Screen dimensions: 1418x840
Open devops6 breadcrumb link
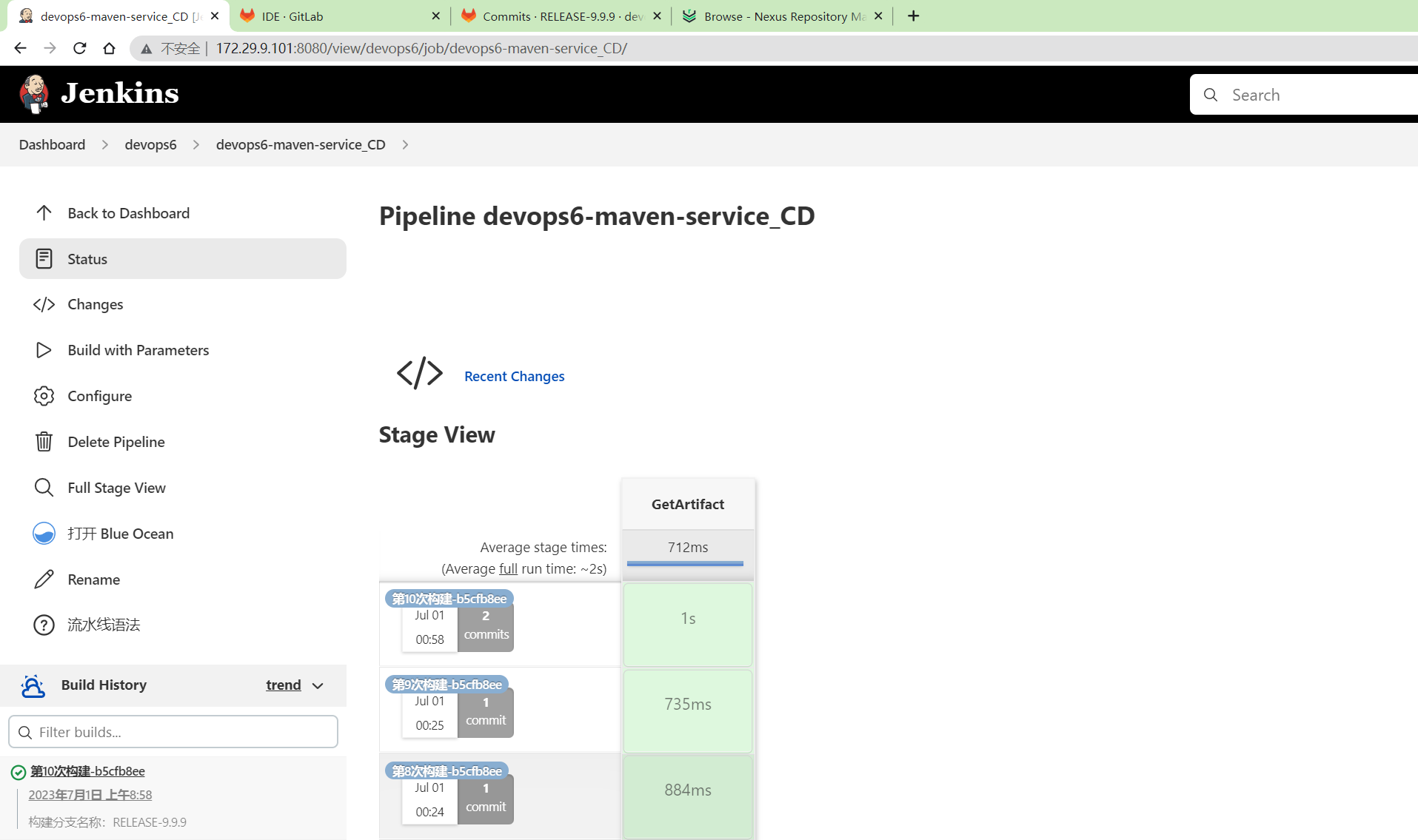pos(150,144)
